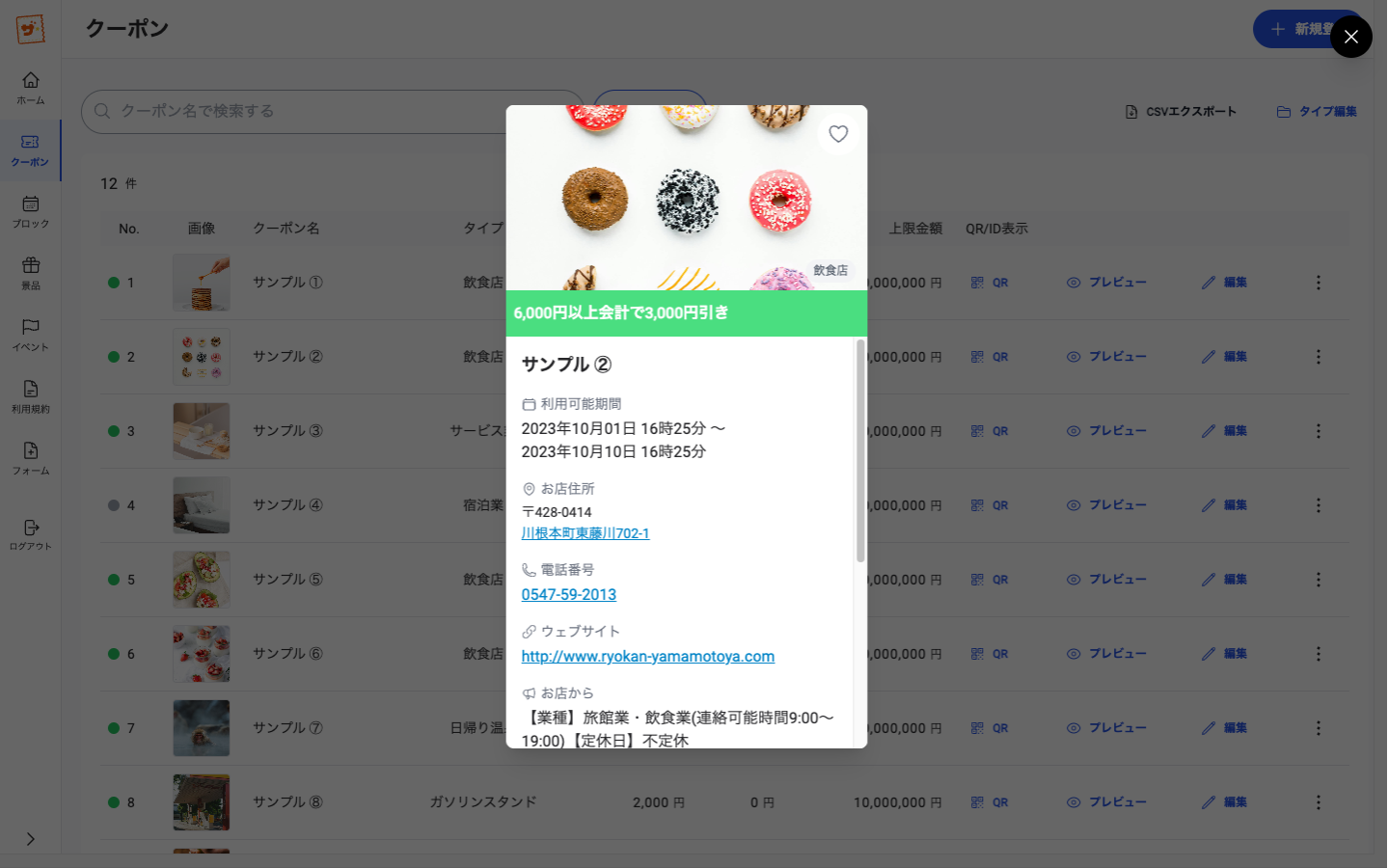The width and height of the screenshot is (1388, 868).
Task: Preview サンプル③ with eye プレビュー
Action: 1106,431
